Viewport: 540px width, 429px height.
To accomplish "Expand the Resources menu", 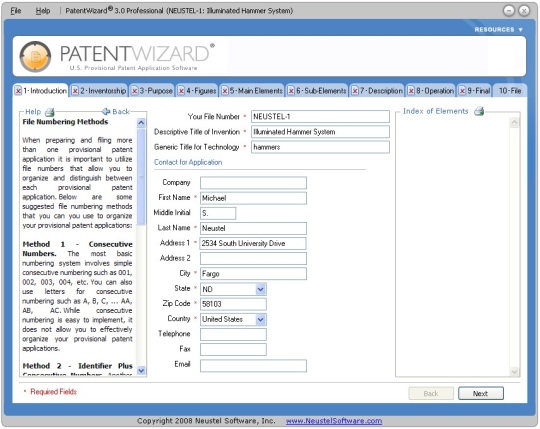I will [x=498, y=30].
